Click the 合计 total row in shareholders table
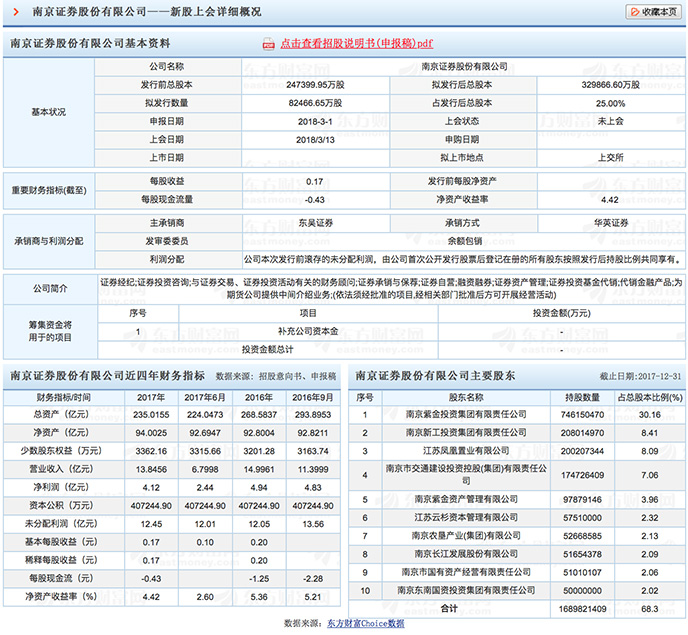 click(x=517, y=609)
